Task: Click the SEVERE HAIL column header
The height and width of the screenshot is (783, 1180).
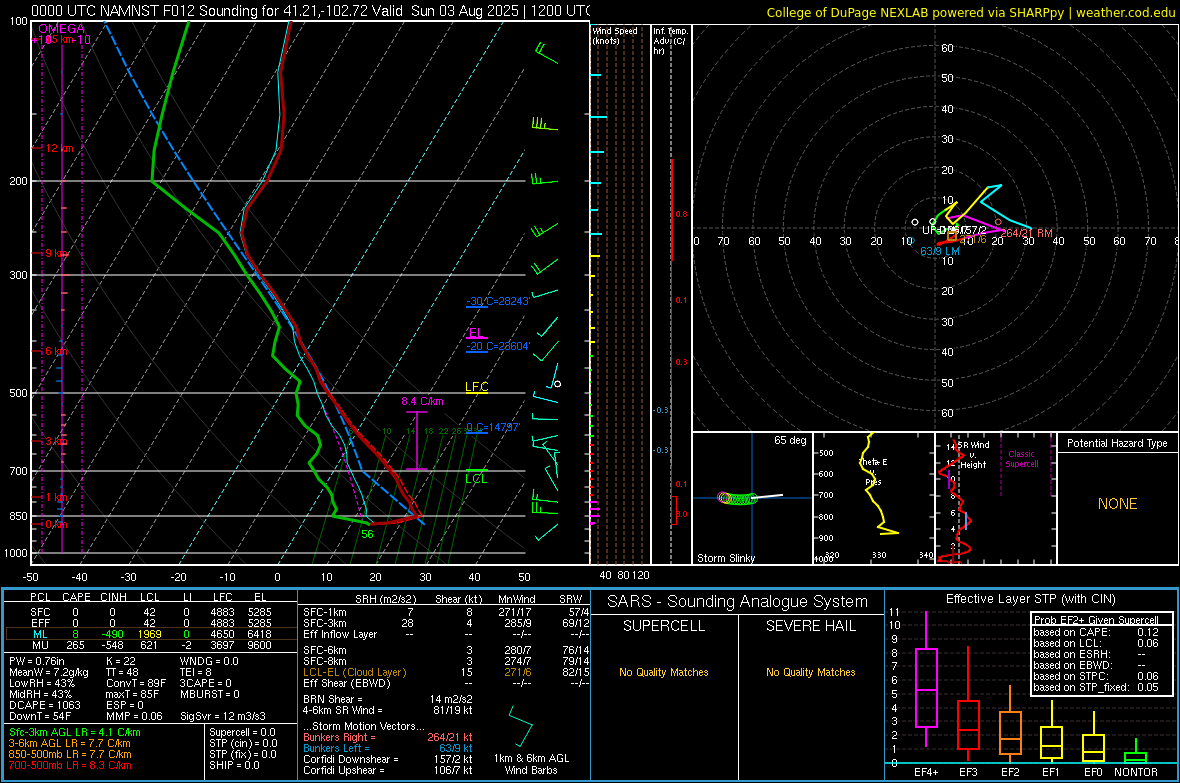Action: pos(810,626)
